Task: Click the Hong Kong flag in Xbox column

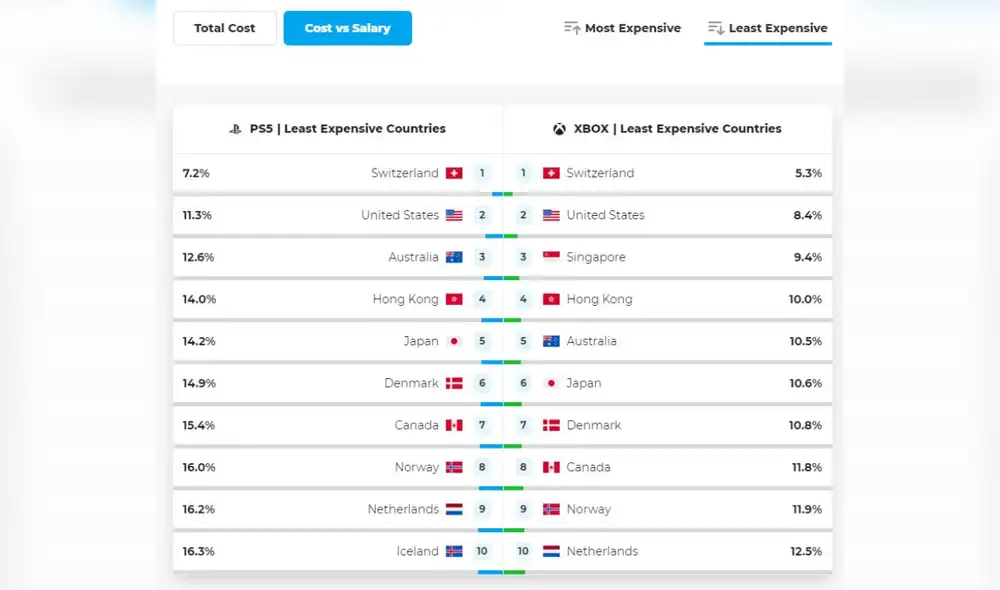Action: point(551,299)
